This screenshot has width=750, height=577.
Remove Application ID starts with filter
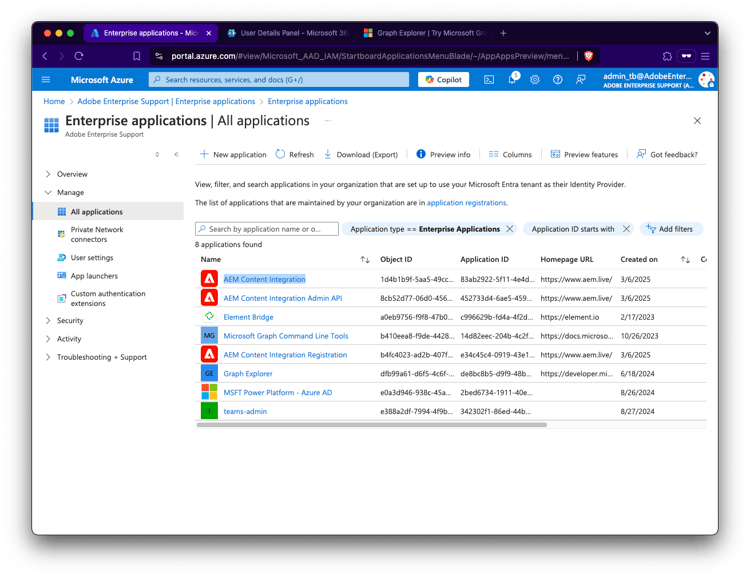click(x=626, y=229)
